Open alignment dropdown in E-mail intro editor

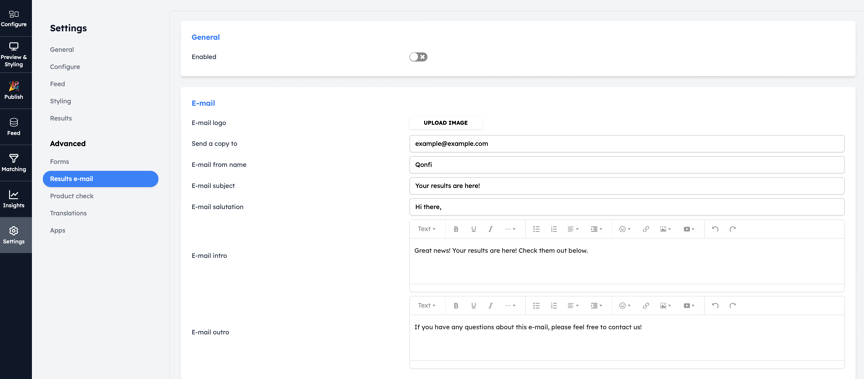click(573, 229)
